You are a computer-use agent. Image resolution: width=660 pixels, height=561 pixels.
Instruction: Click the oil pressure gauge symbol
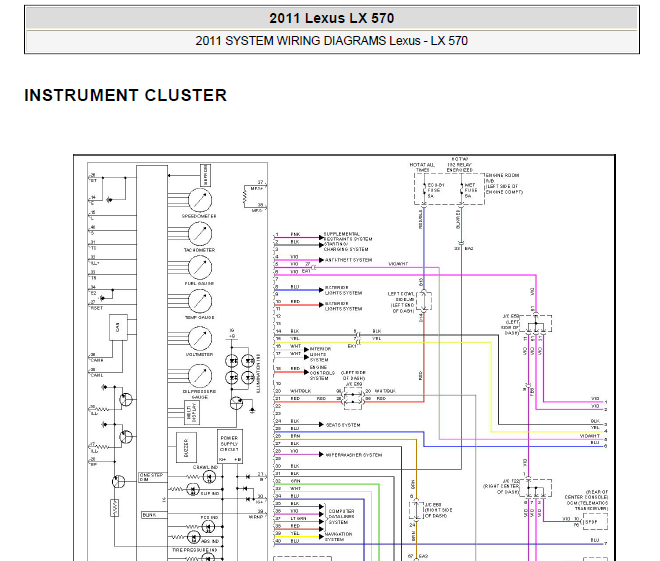(x=200, y=376)
